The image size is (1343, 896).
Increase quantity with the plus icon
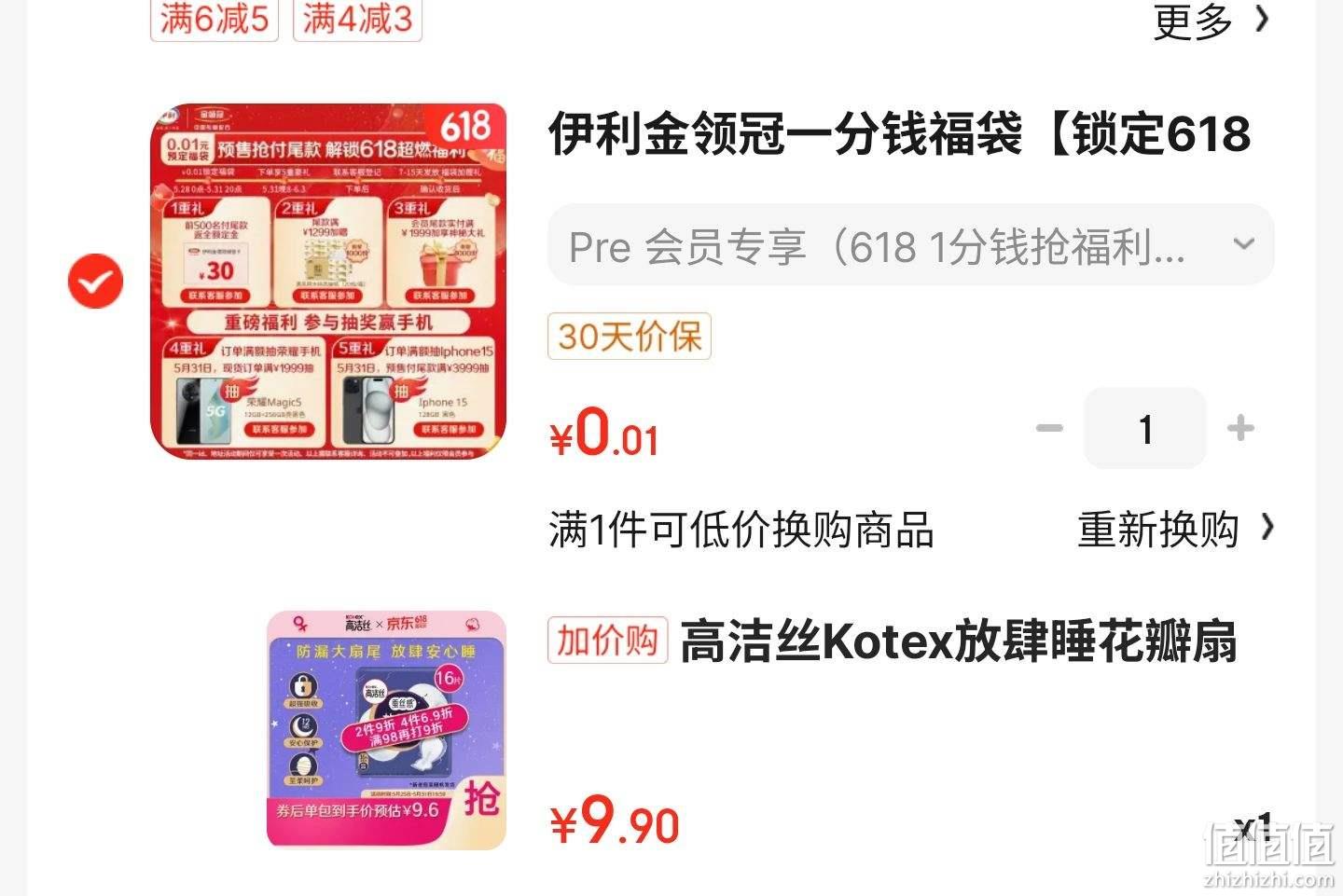[x=1240, y=428]
